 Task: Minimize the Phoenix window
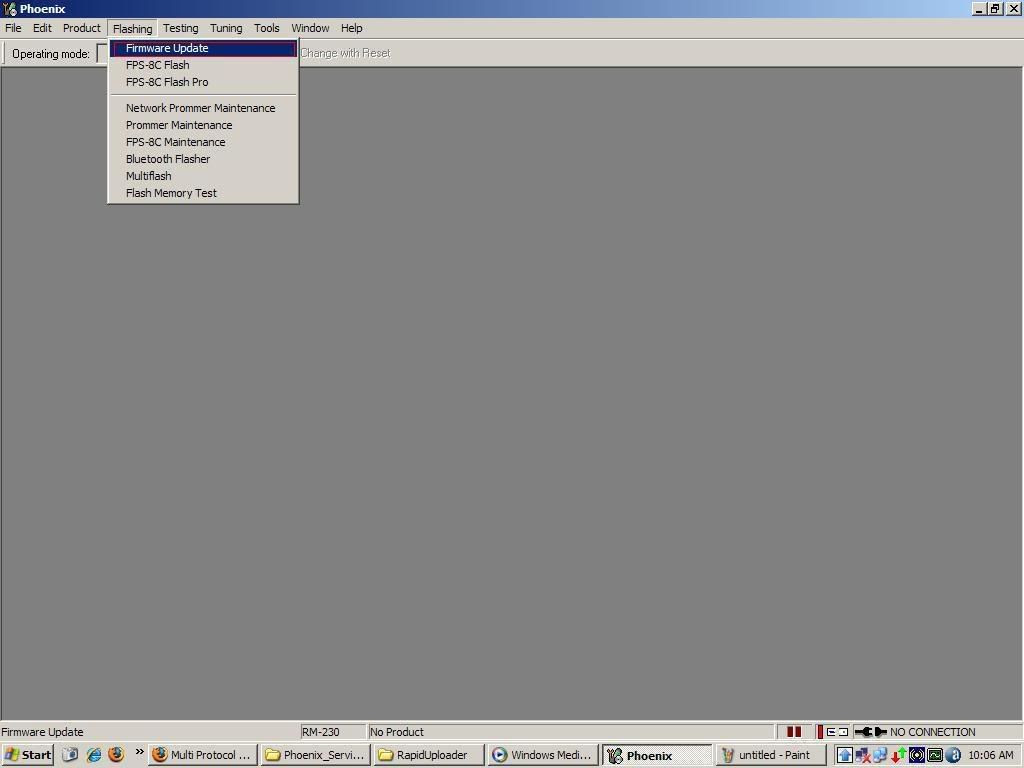coord(980,9)
